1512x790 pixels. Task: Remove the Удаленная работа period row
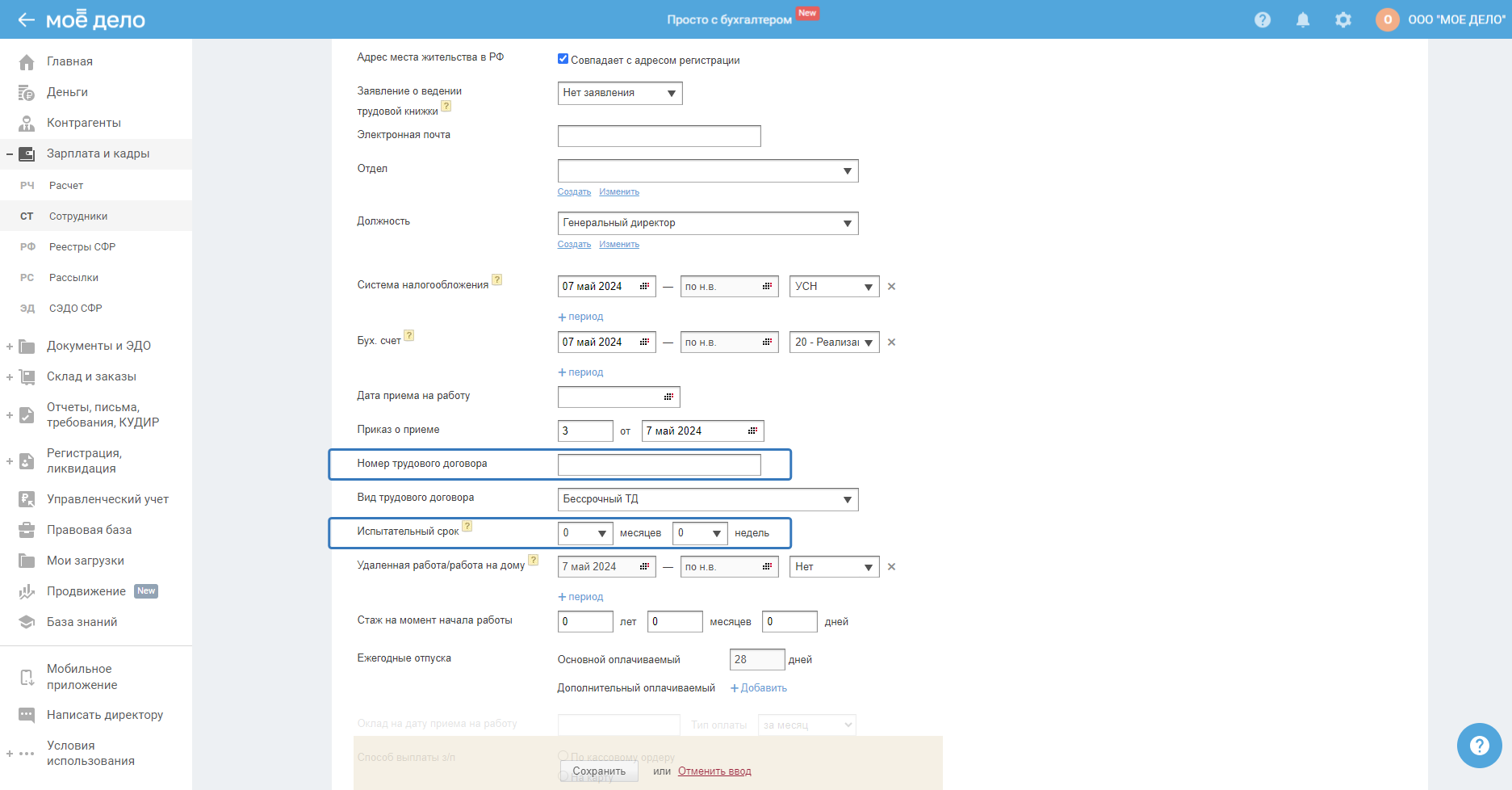892,567
